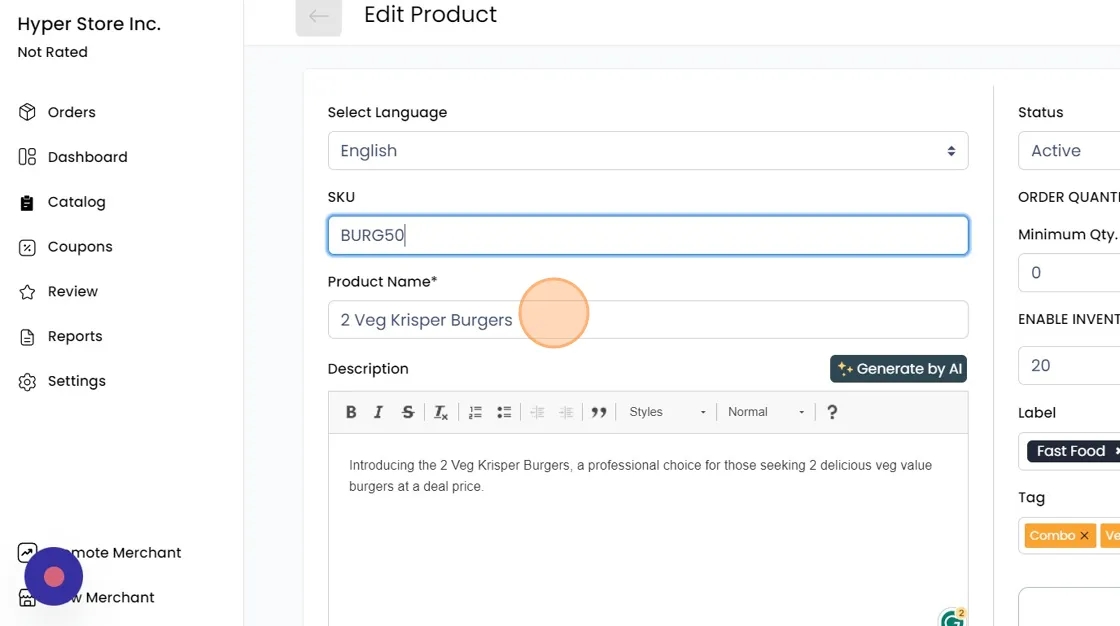
Task: Click the back arrow button
Action: click(x=319, y=16)
